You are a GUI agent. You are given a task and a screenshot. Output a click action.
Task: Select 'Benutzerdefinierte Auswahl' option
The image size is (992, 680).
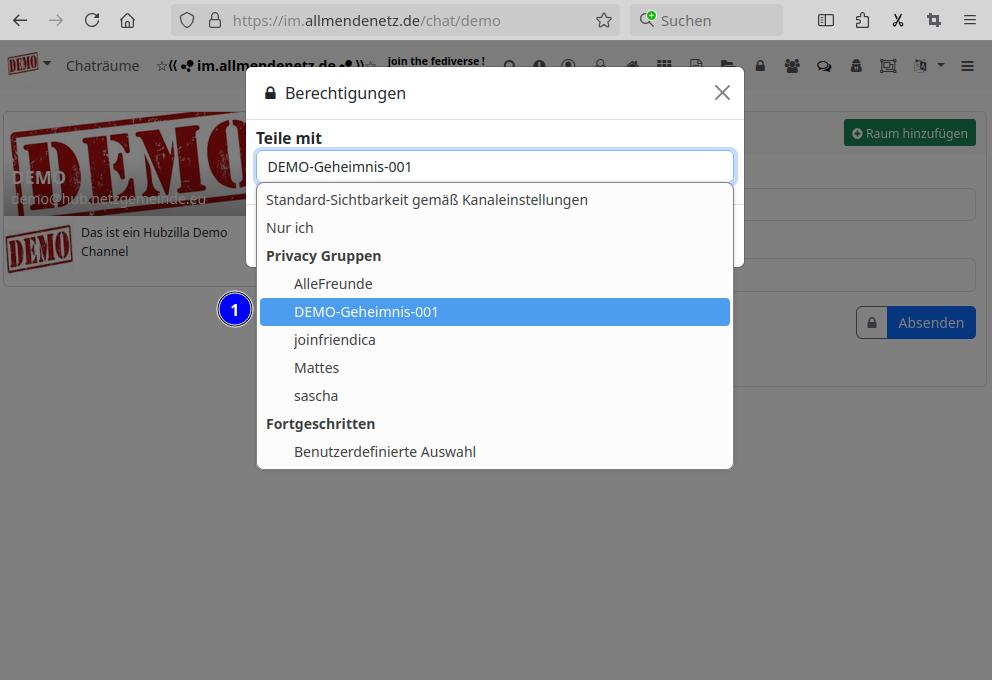pos(385,452)
